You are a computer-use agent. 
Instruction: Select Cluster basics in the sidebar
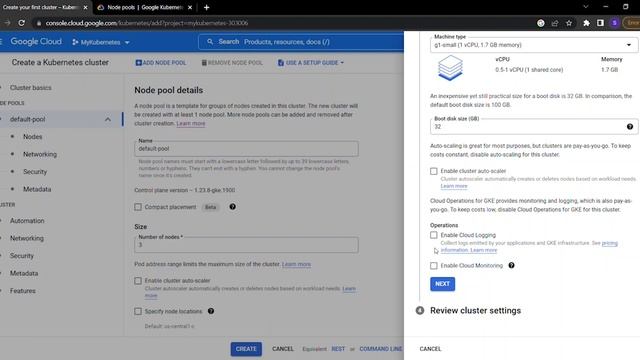(x=31, y=88)
